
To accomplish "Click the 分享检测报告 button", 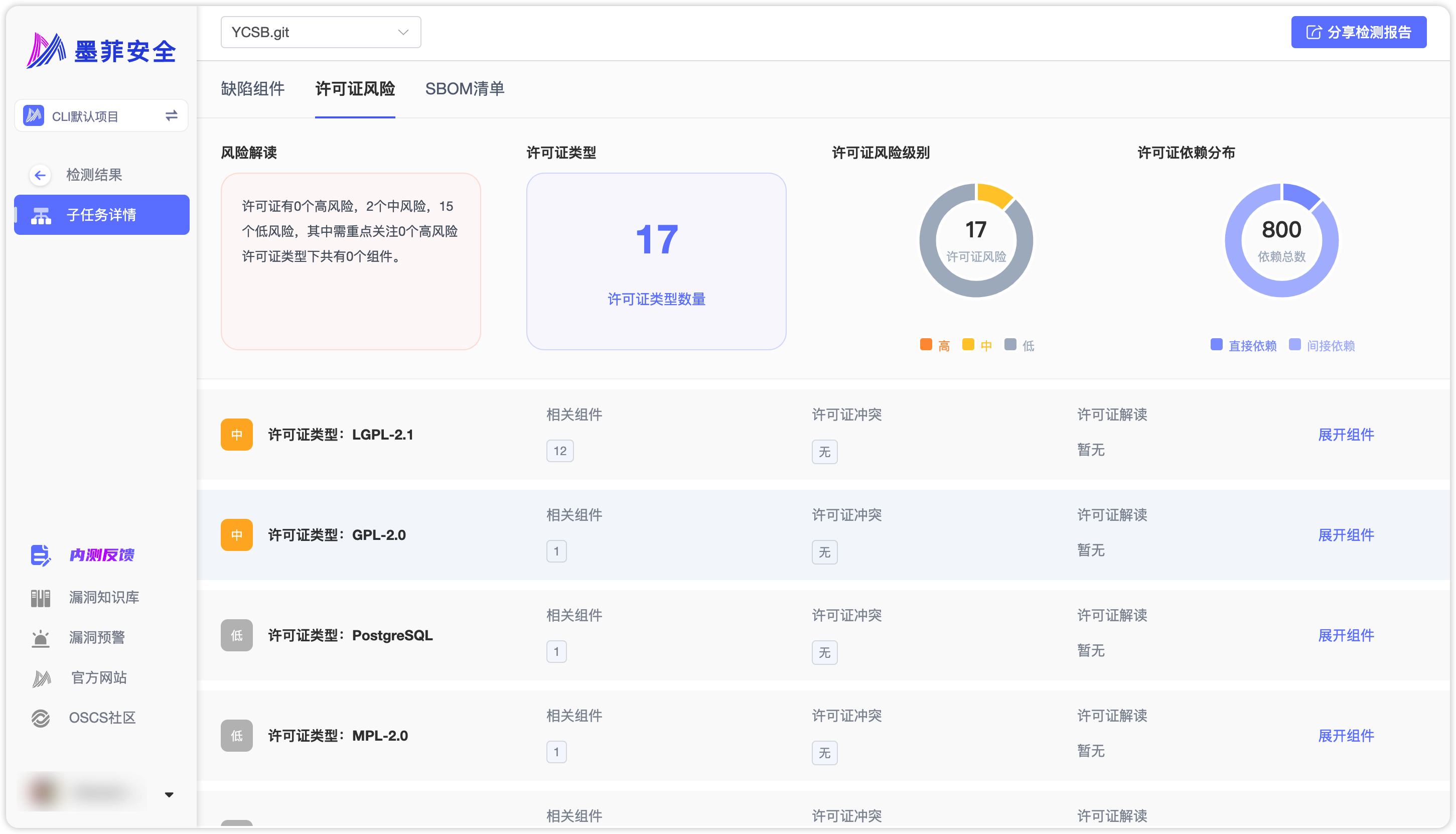I will 1358,33.
